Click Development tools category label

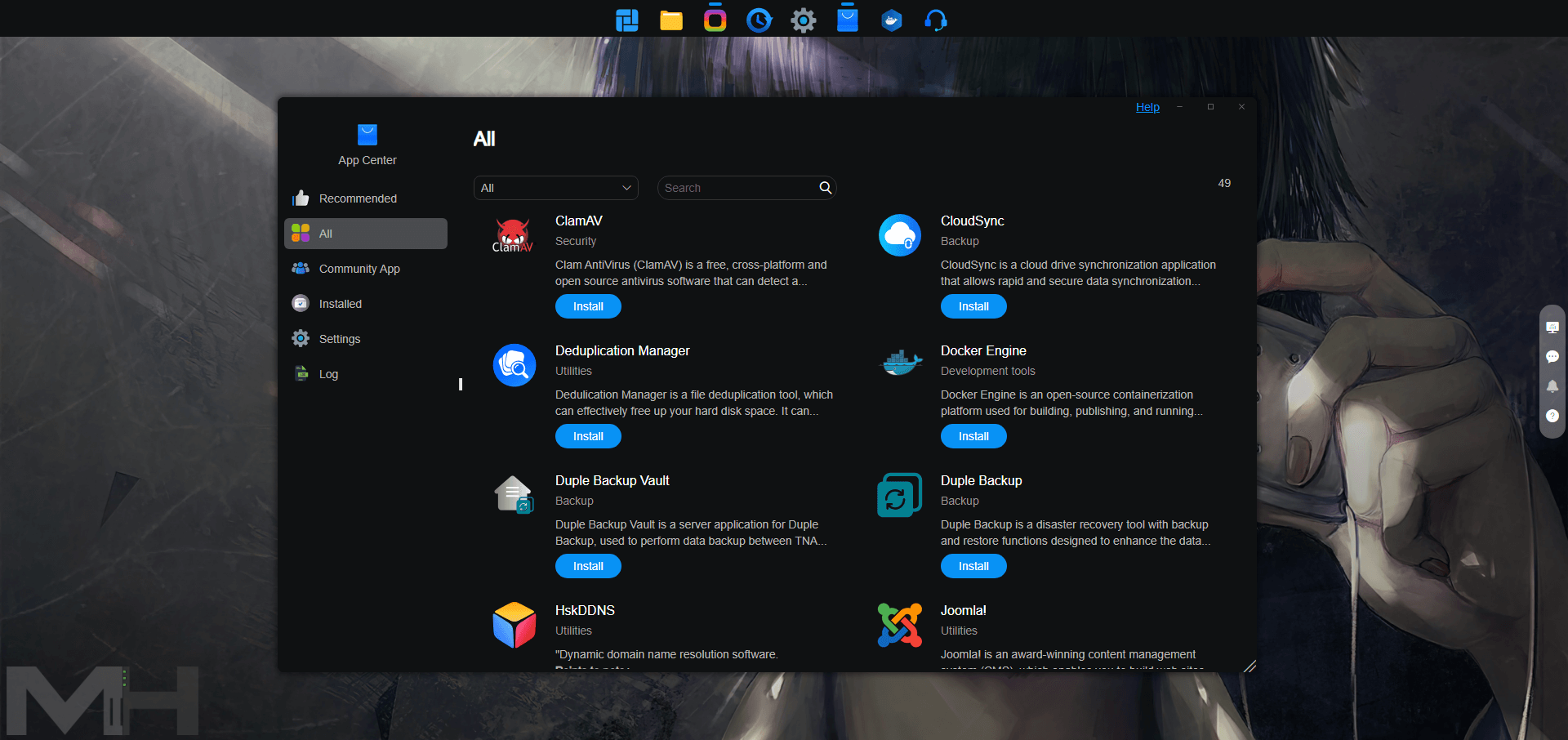click(987, 371)
